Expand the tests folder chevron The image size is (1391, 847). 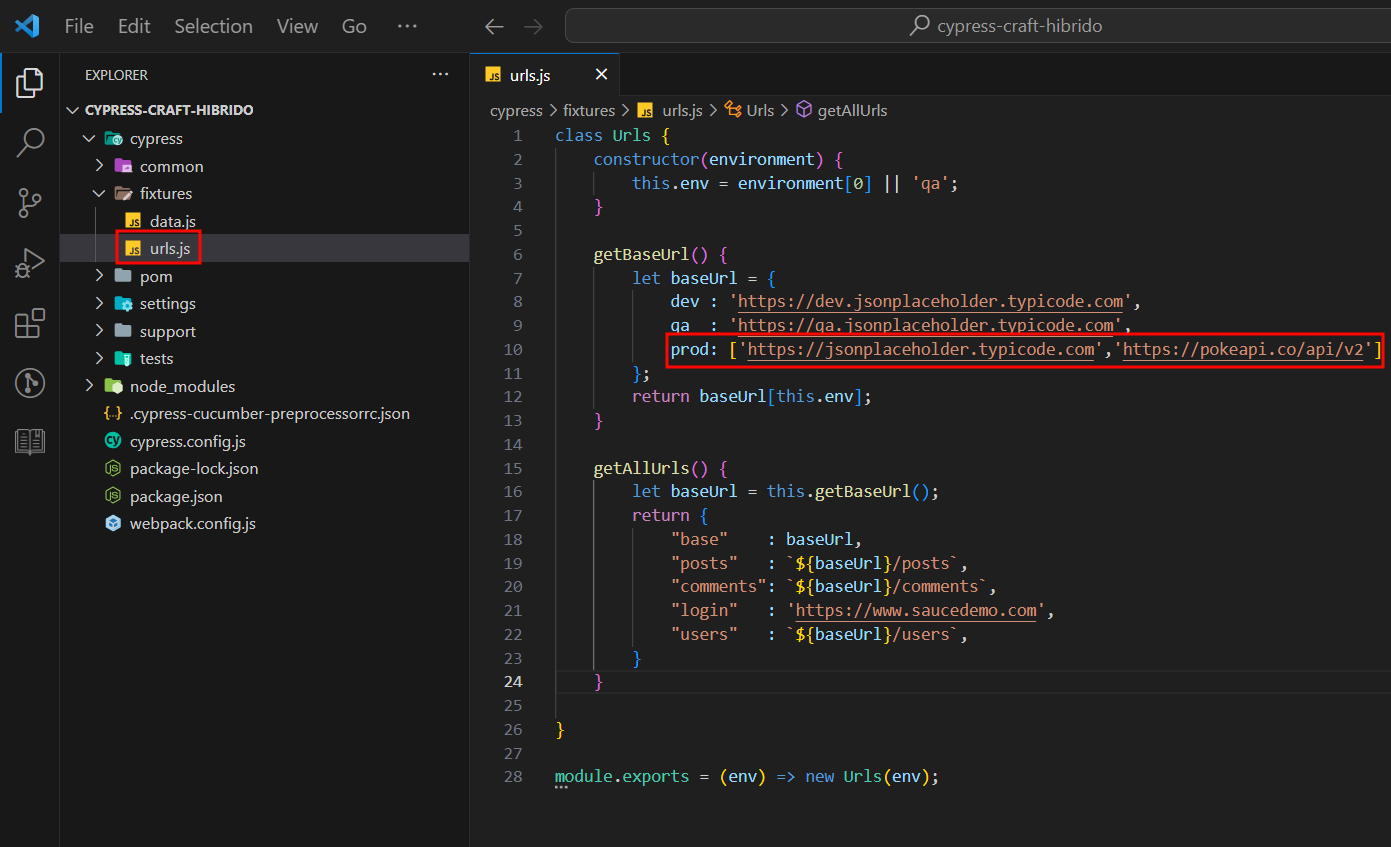click(99, 358)
